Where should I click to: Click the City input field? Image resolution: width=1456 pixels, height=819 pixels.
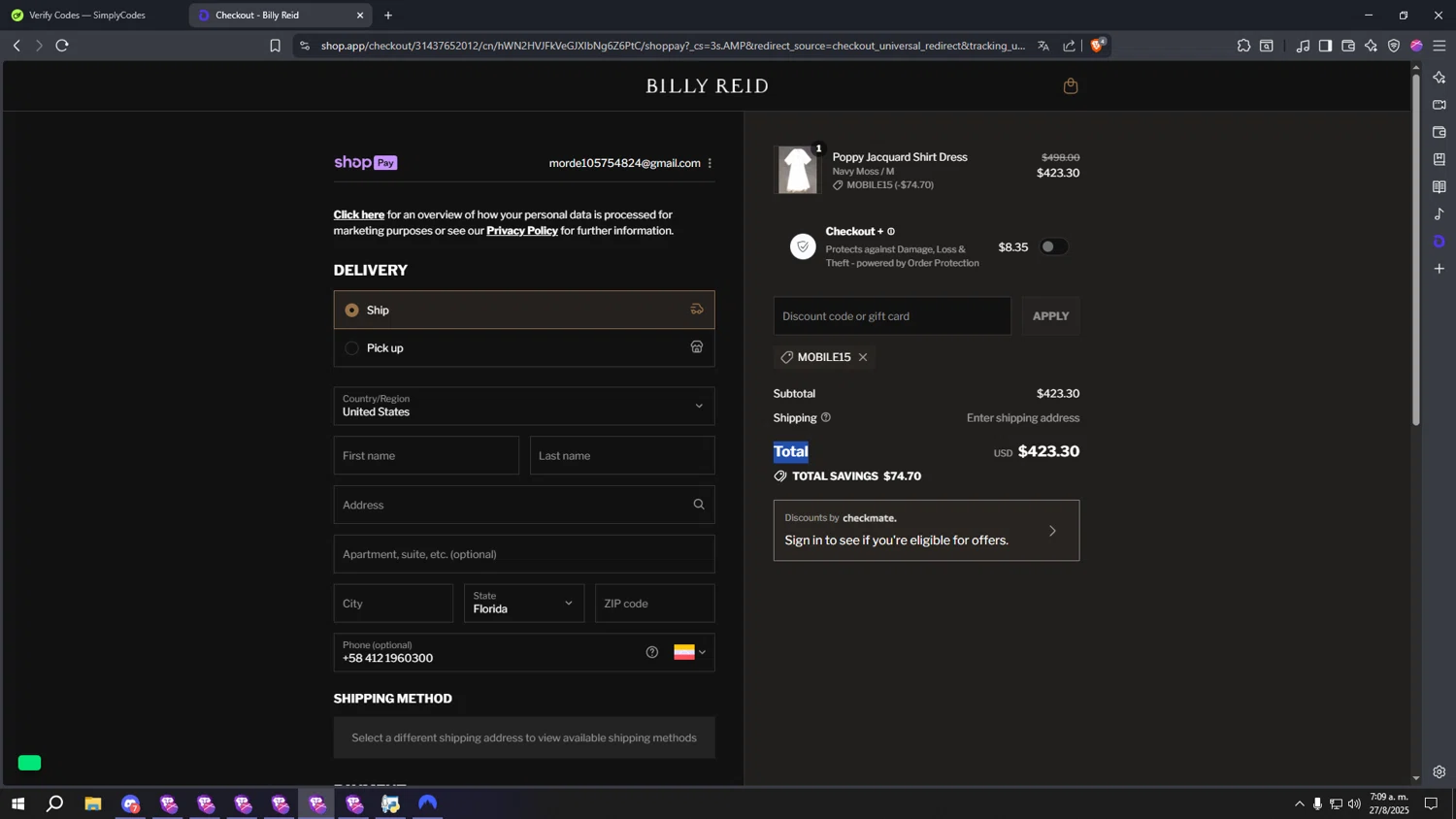coord(393,603)
